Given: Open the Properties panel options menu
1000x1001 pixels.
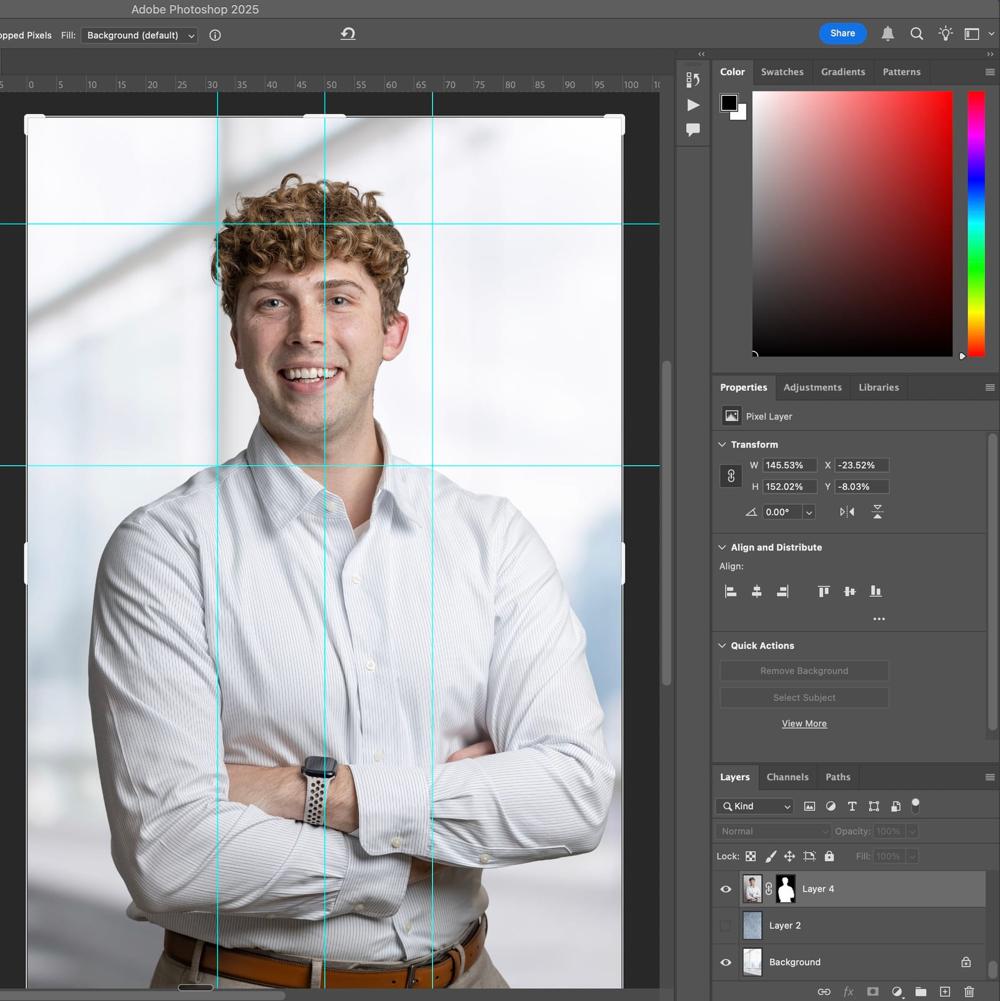Looking at the screenshot, I should 990,388.
